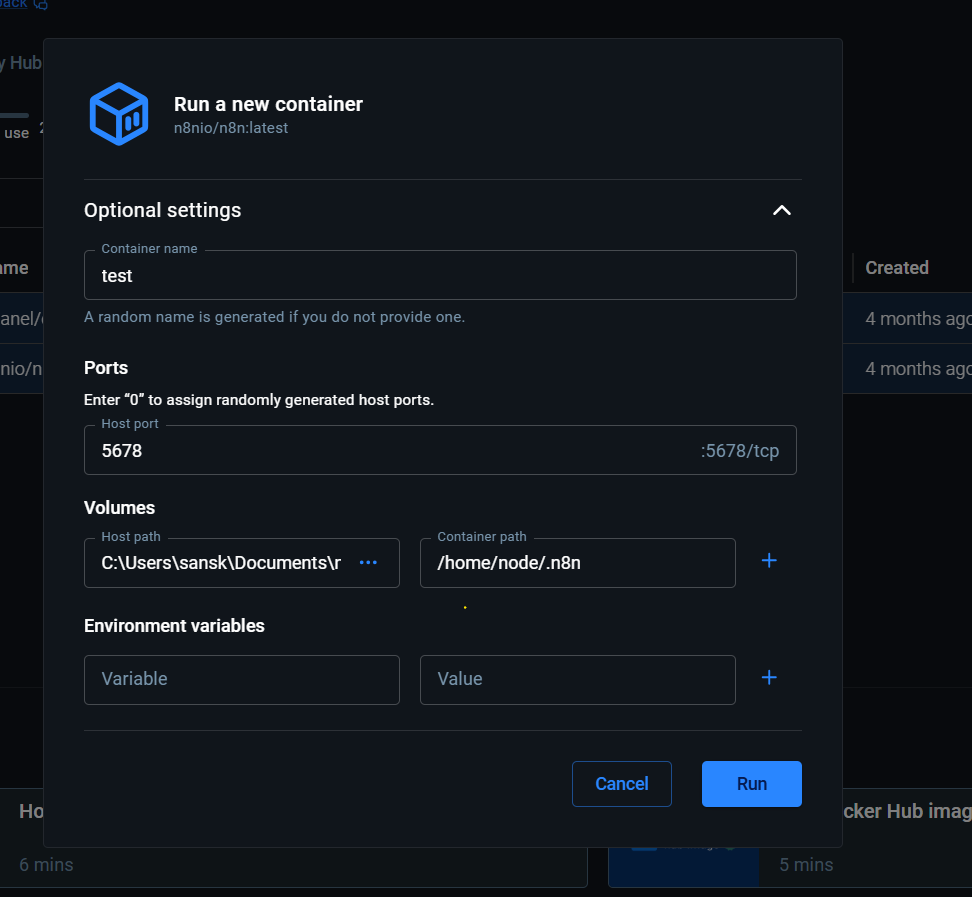Click the Ports section heading
This screenshot has height=897, width=972.
(x=106, y=368)
